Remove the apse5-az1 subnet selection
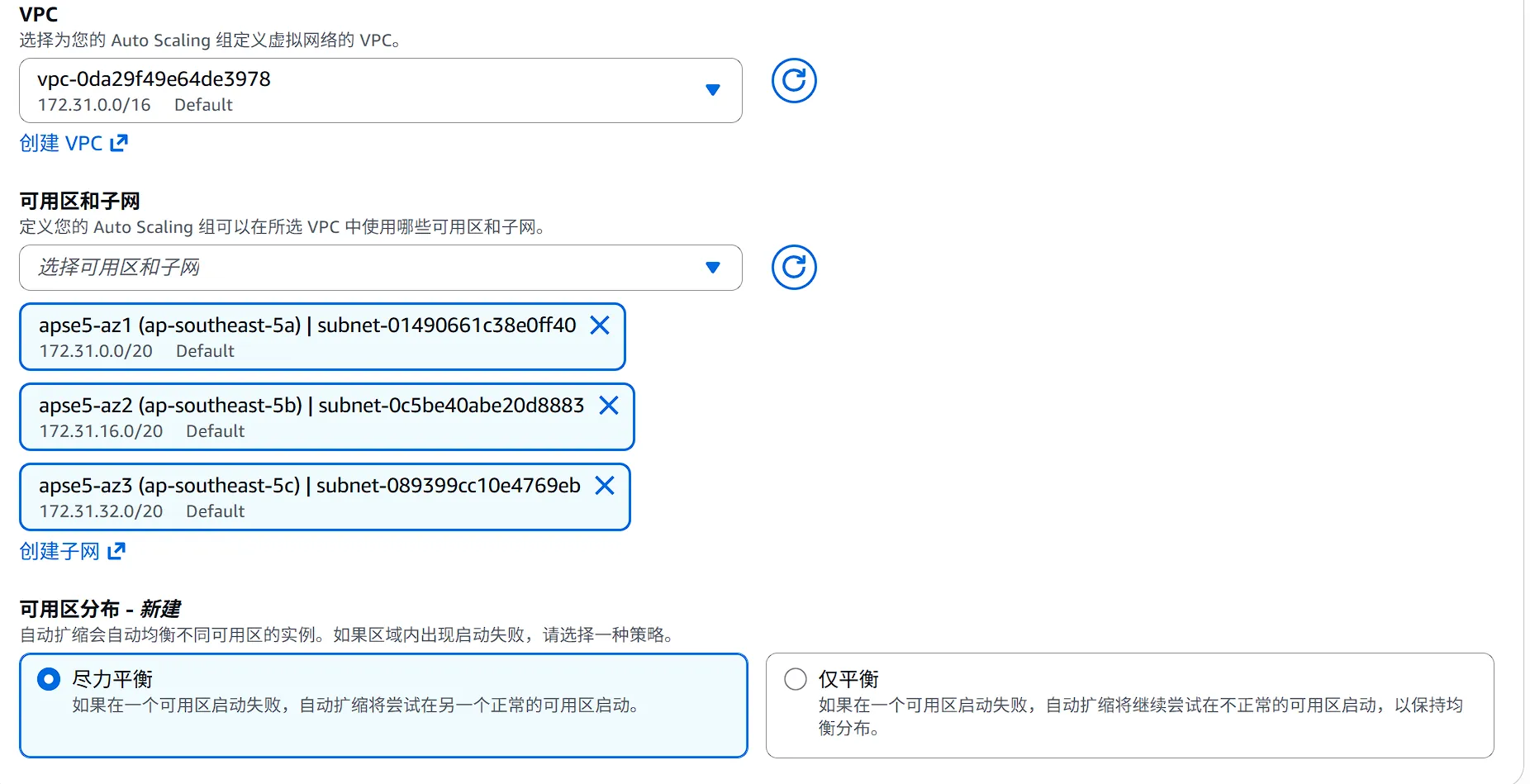This screenshot has height=784, width=1530. 600,325
